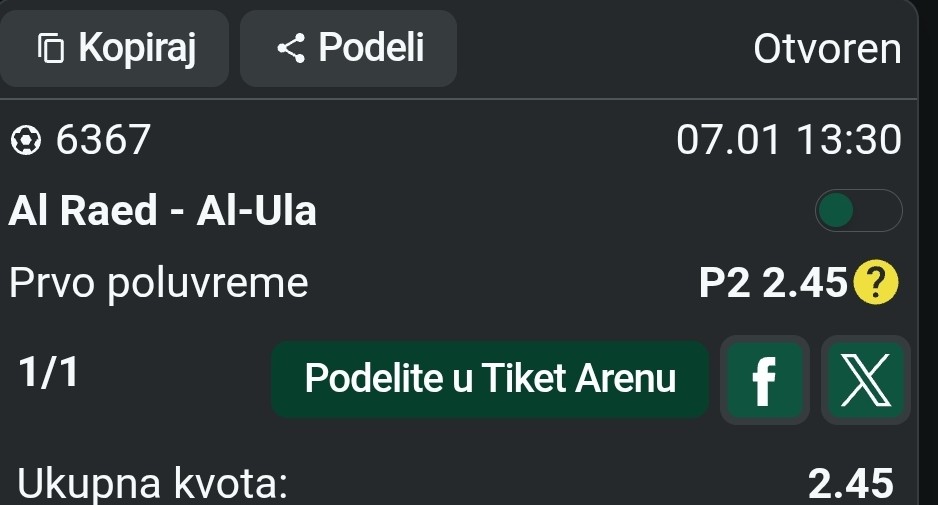Select the P2 2.45 odds

point(773,285)
